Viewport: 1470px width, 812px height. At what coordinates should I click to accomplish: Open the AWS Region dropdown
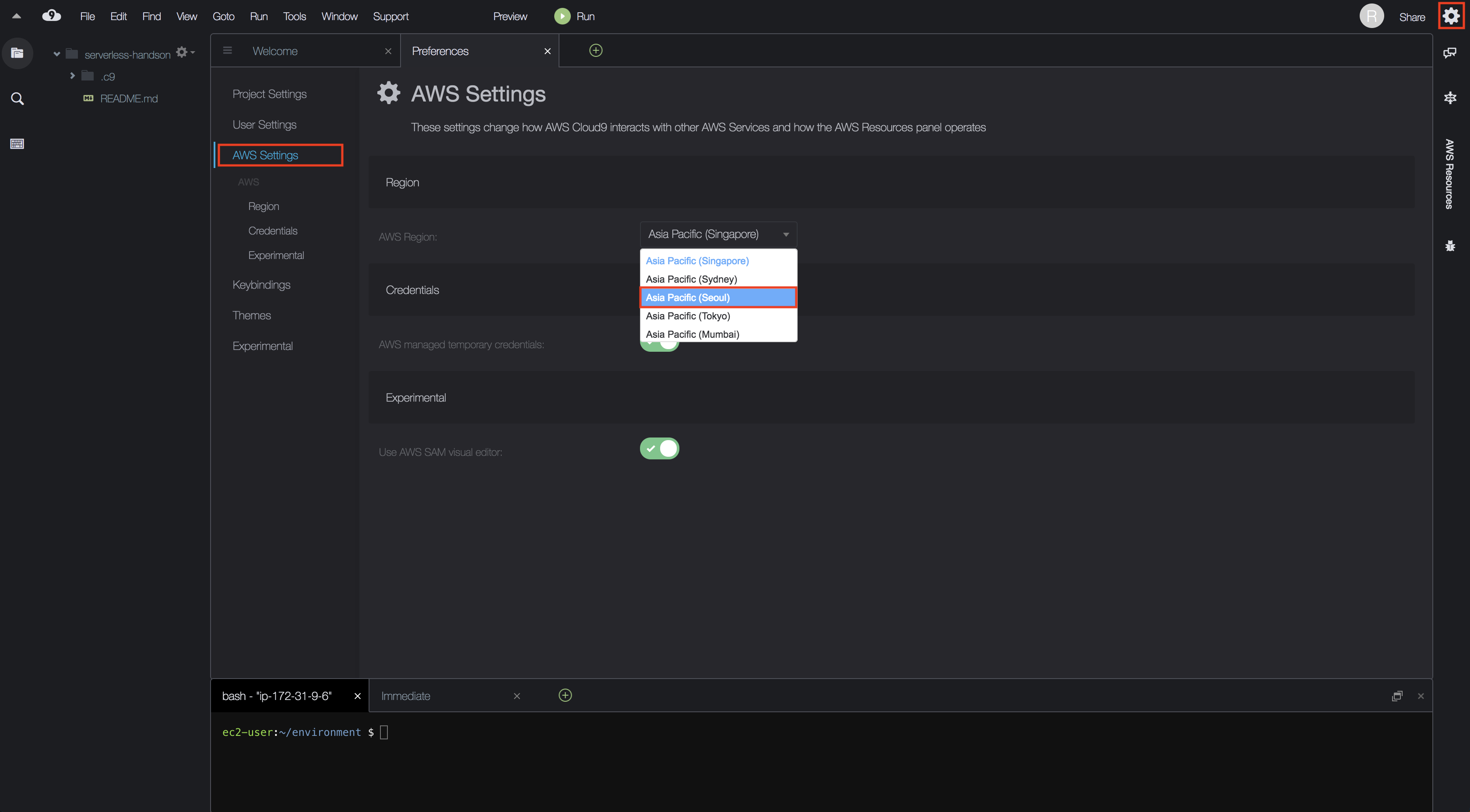click(718, 234)
